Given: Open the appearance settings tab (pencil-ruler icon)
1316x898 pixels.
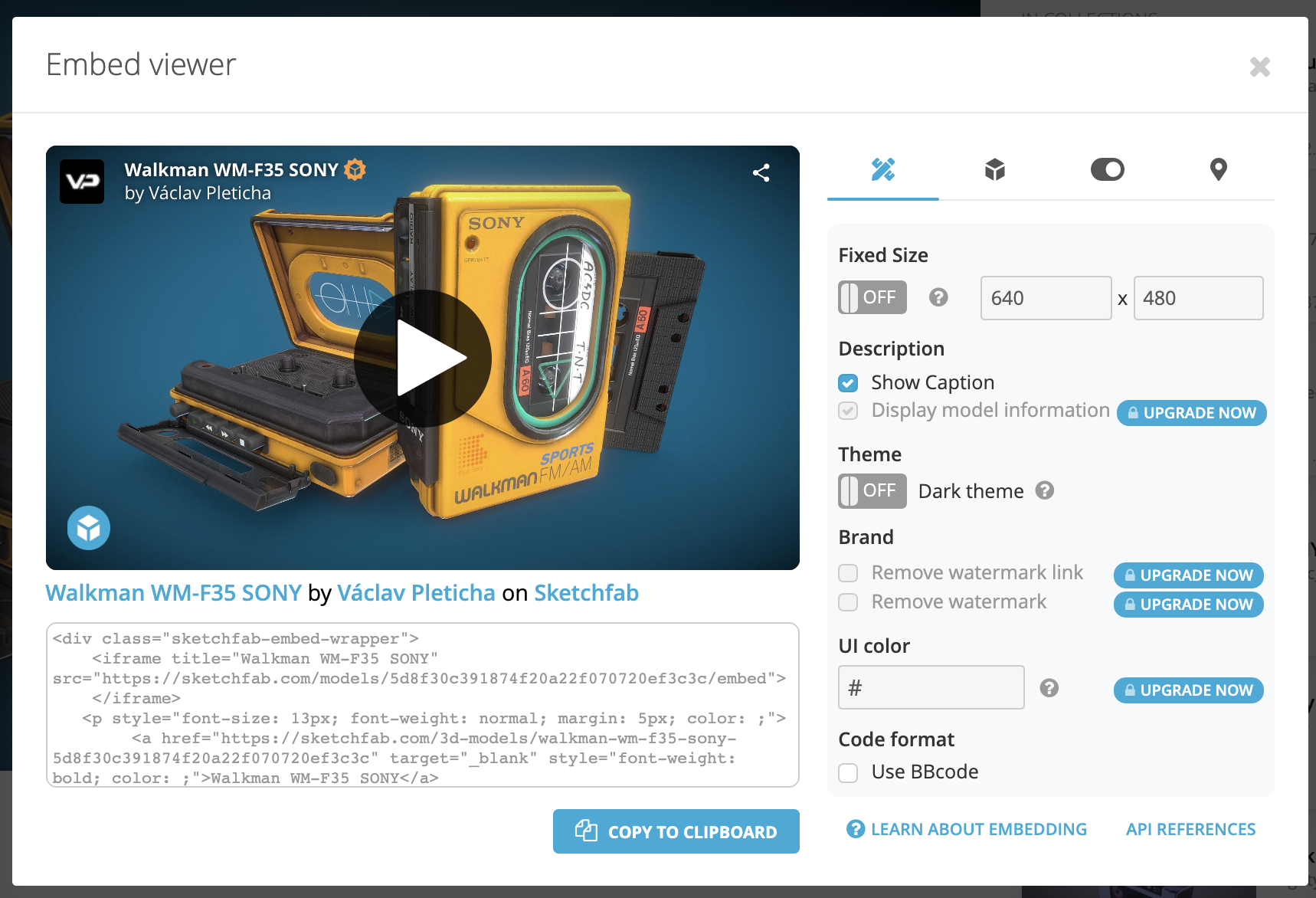Looking at the screenshot, I should pos(883,169).
